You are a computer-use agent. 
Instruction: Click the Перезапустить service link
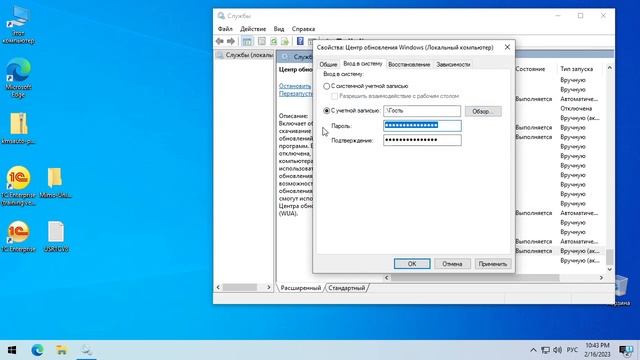(296, 93)
